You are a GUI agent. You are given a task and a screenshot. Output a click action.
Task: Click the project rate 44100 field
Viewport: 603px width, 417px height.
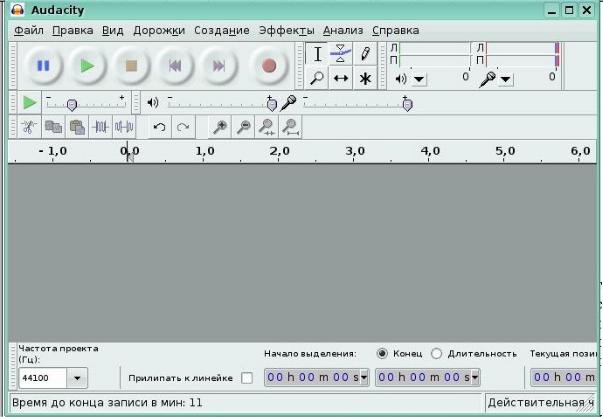pyautogui.click(x=43, y=378)
